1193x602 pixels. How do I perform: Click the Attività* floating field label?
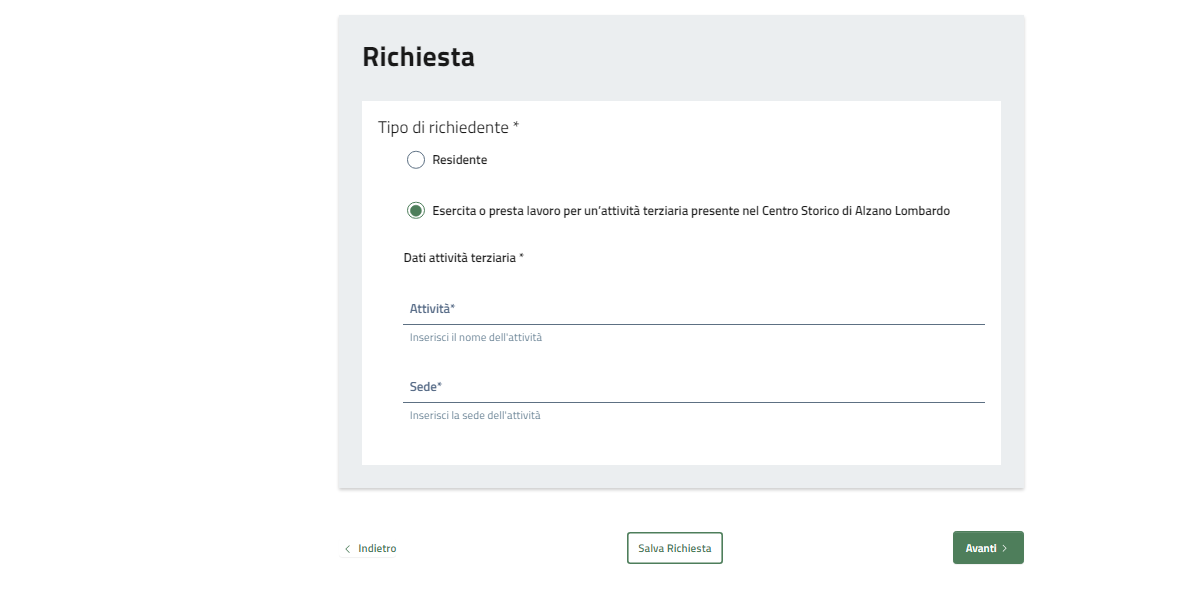click(x=432, y=309)
